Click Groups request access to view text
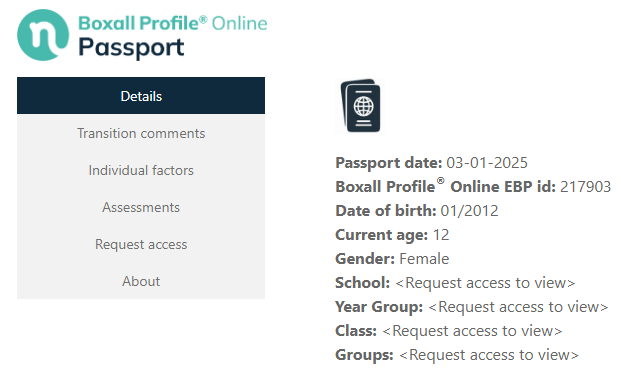This screenshot has width=621, height=372. pos(489,355)
